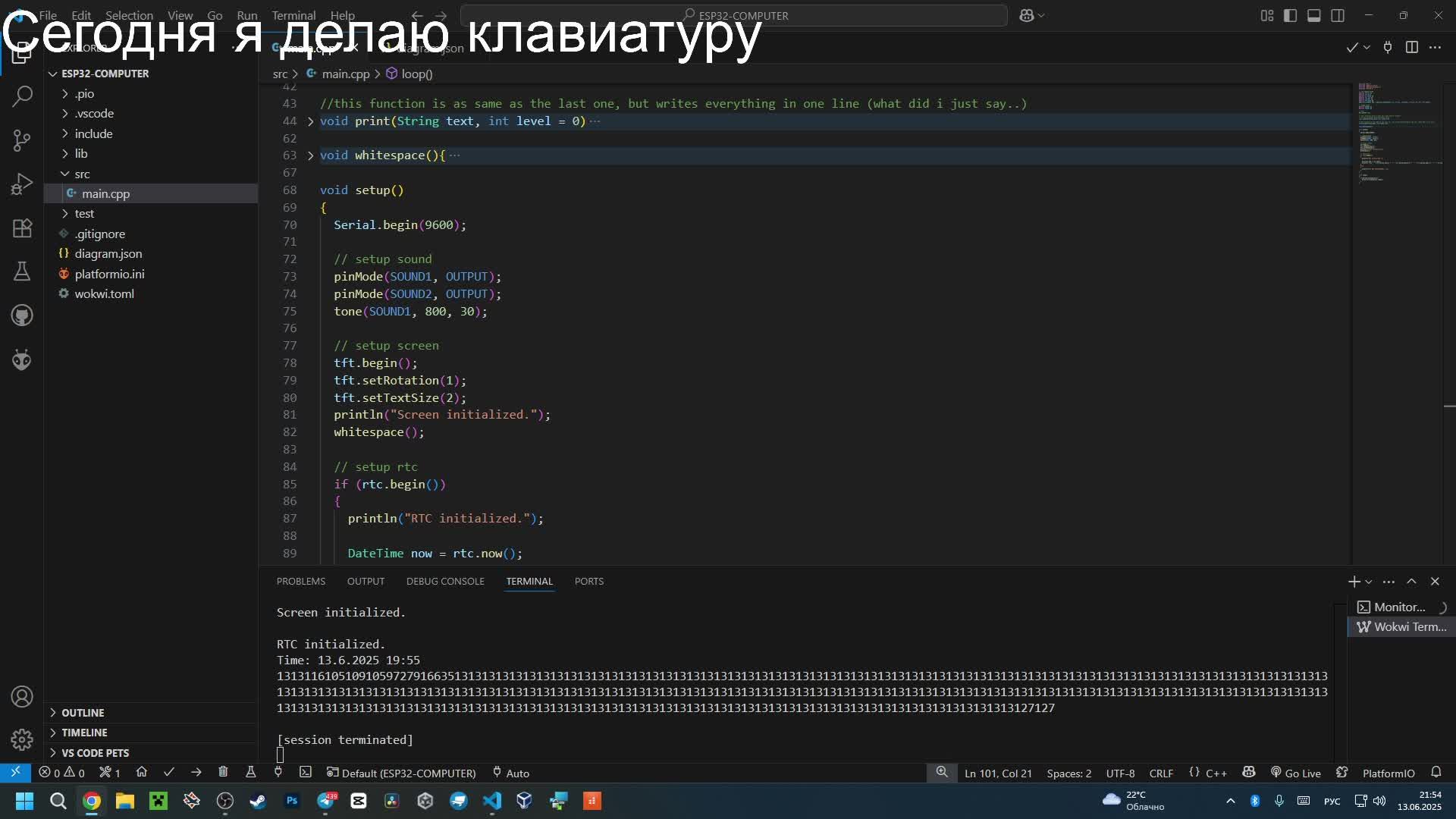Image resolution: width=1456 pixels, height=819 pixels.
Task: Open the PlatformIO alien icon view
Action: pyautogui.click(x=22, y=359)
